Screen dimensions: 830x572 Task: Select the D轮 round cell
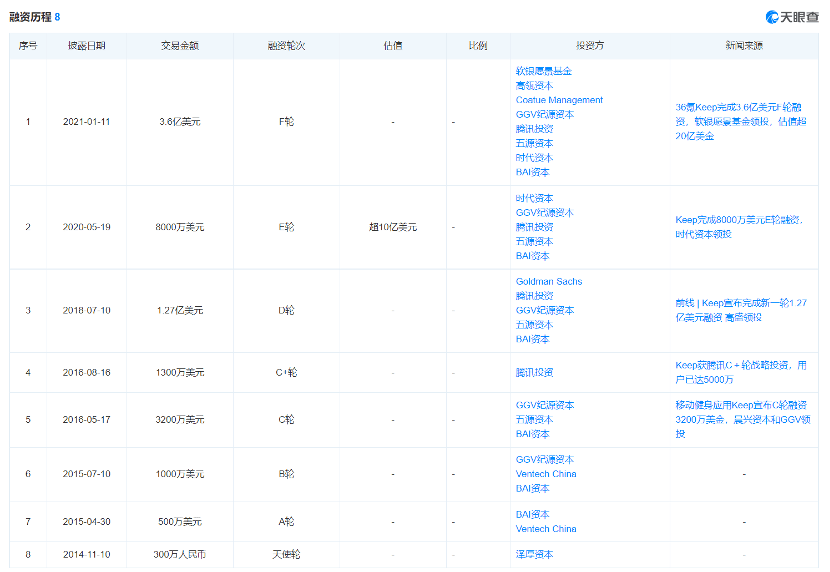pyautogui.click(x=286, y=310)
